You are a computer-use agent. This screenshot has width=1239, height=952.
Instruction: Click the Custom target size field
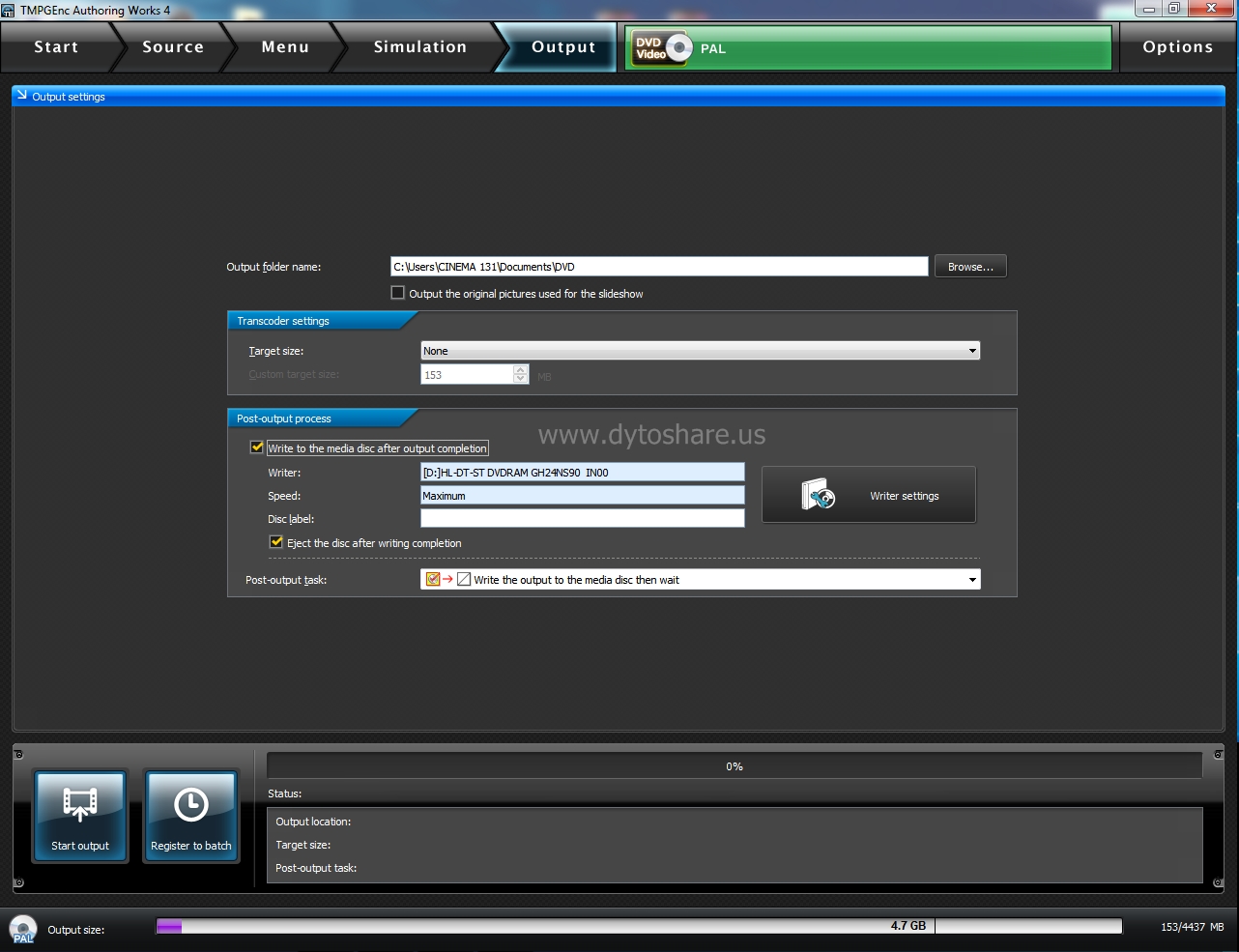[467, 375]
